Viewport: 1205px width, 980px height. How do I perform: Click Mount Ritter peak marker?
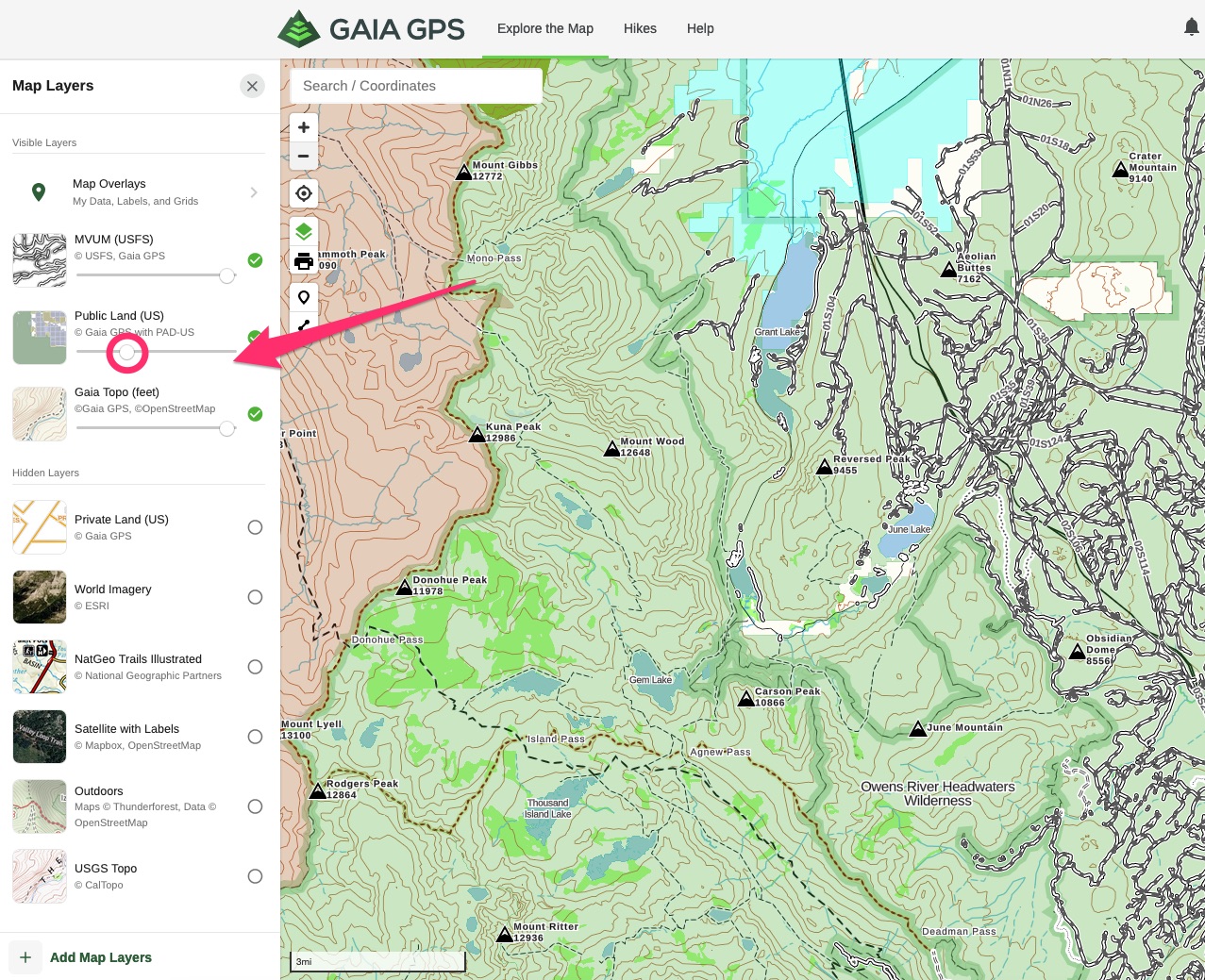(x=505, y=934)
